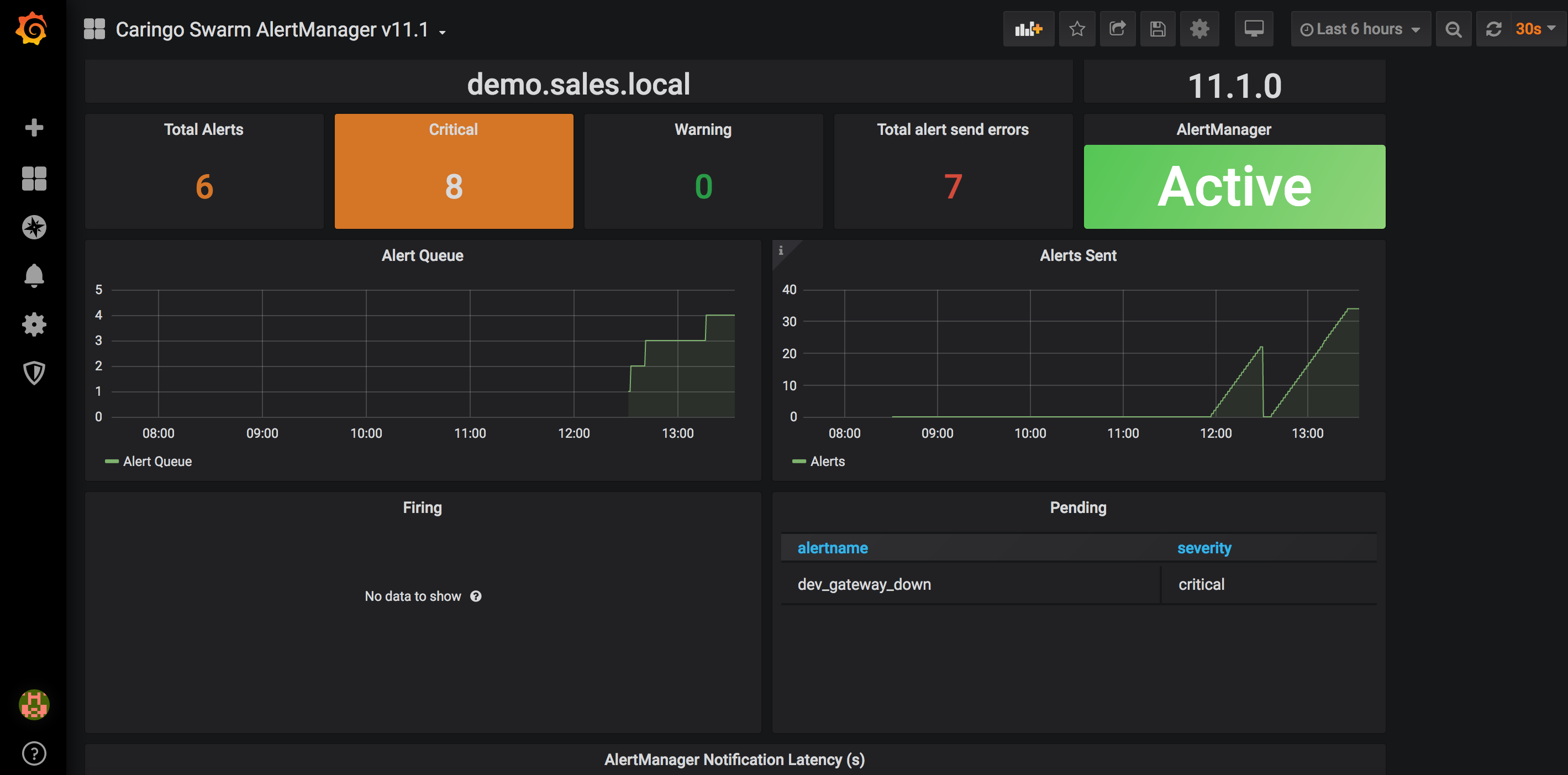Open the Alerting bell icon
Image resolution: width=1568 pixels, height=775 pixels.
pos(34,276)
